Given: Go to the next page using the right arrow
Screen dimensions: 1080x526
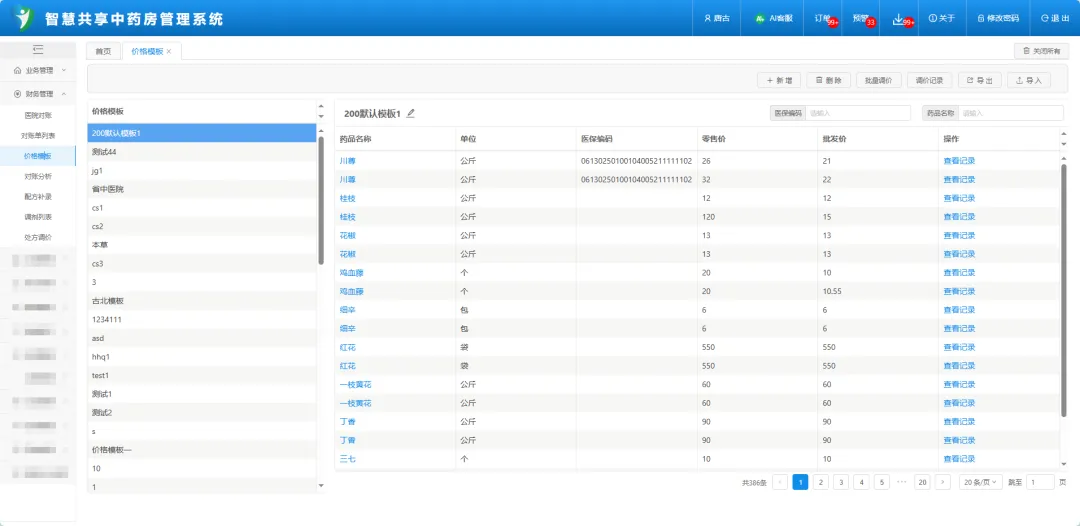Looking at the screenshot, I should tap(942, 482).
